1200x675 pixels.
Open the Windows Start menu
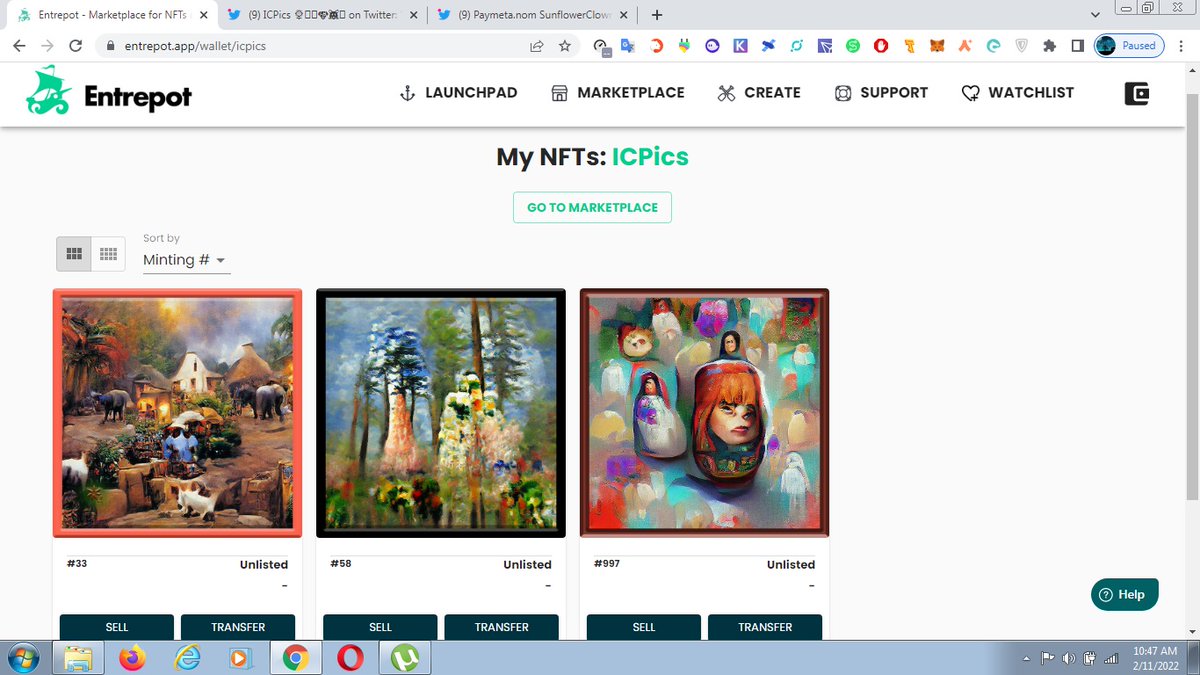tap(22, 657)
